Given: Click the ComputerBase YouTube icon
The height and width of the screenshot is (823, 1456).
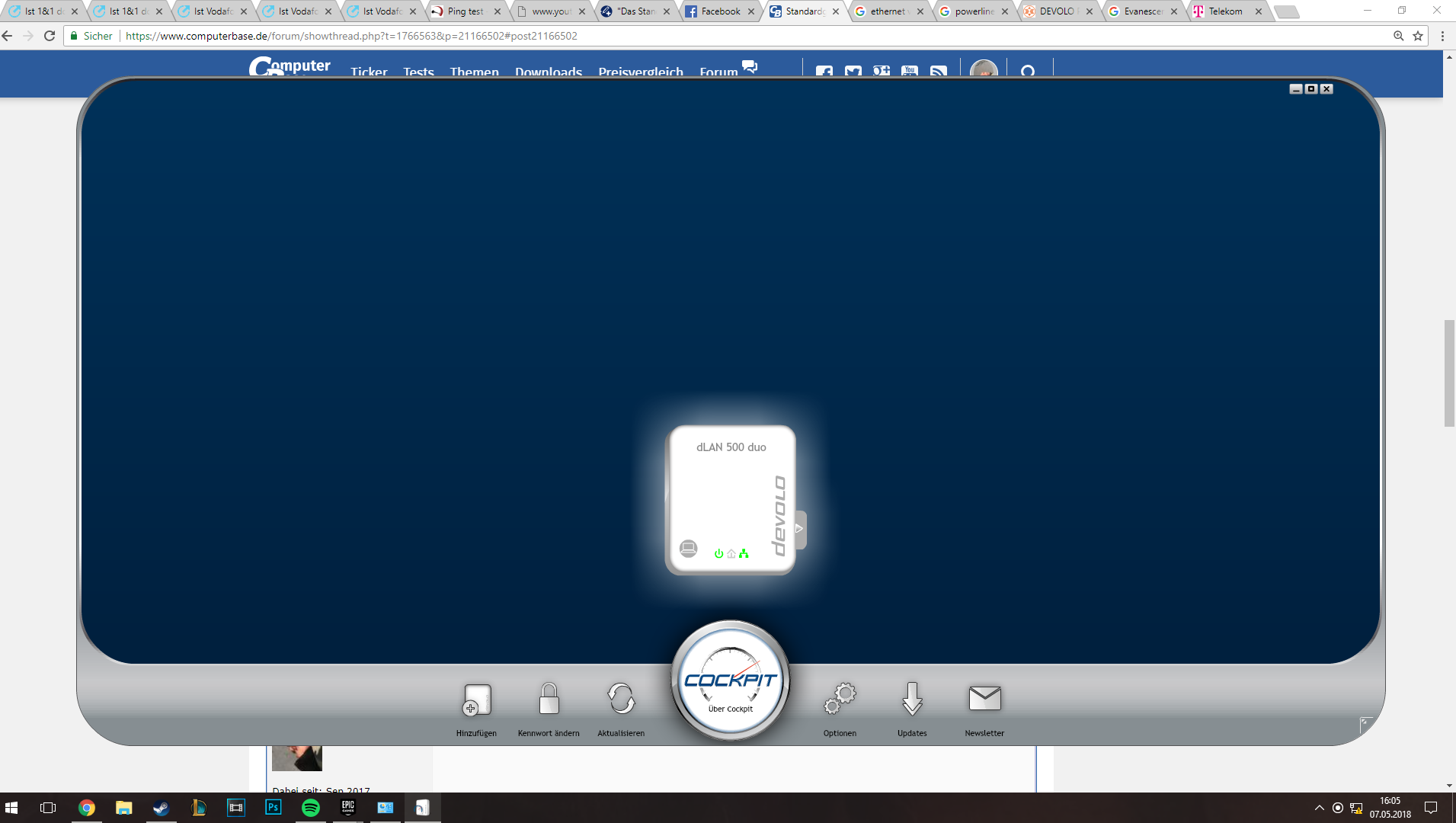Looking at the screenshot, I should [910, 72].
